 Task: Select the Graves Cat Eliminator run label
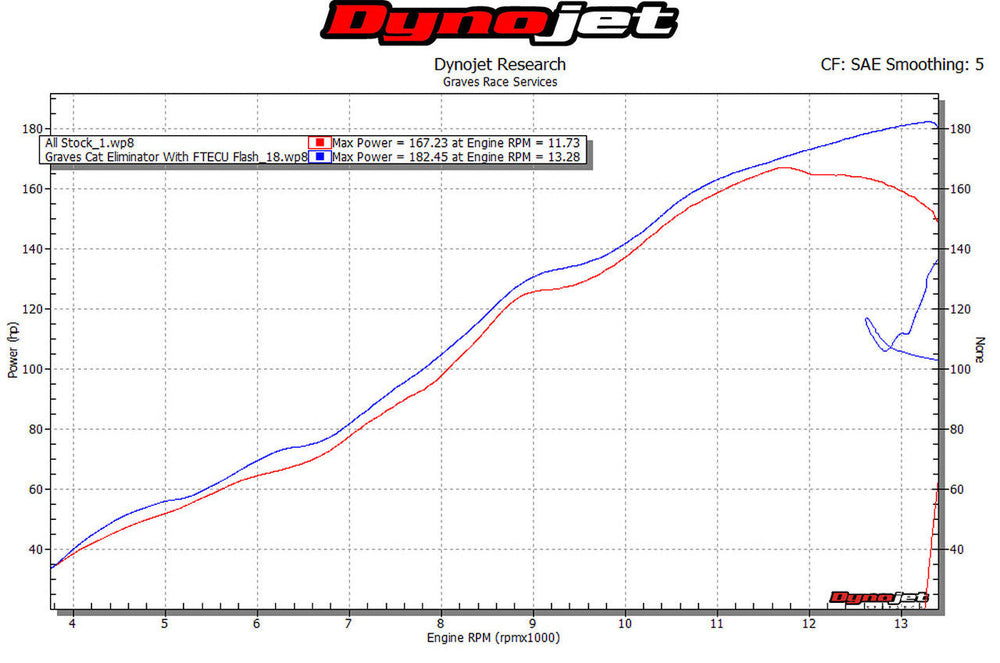pos(175,157)
